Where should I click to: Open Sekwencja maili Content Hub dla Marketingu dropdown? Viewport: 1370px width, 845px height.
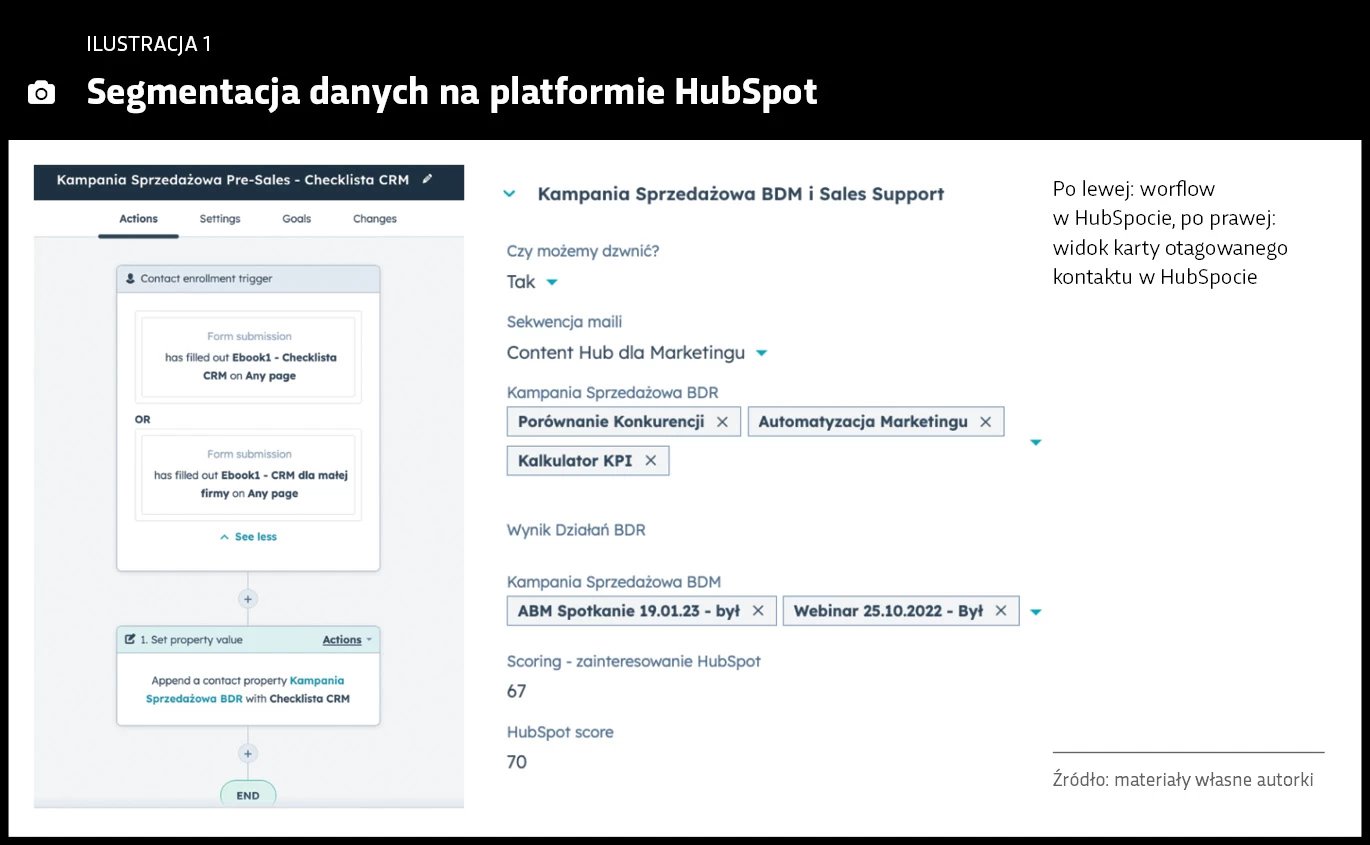[637, 353]
